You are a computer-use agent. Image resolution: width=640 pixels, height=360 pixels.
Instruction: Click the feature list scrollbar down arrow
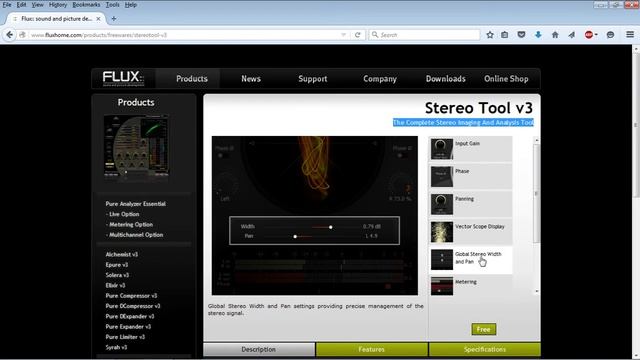(537, 291)
